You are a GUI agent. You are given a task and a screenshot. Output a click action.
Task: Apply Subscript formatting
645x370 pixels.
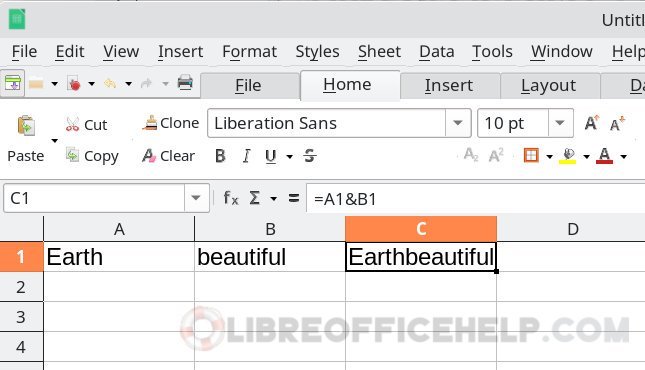(471, 155)
